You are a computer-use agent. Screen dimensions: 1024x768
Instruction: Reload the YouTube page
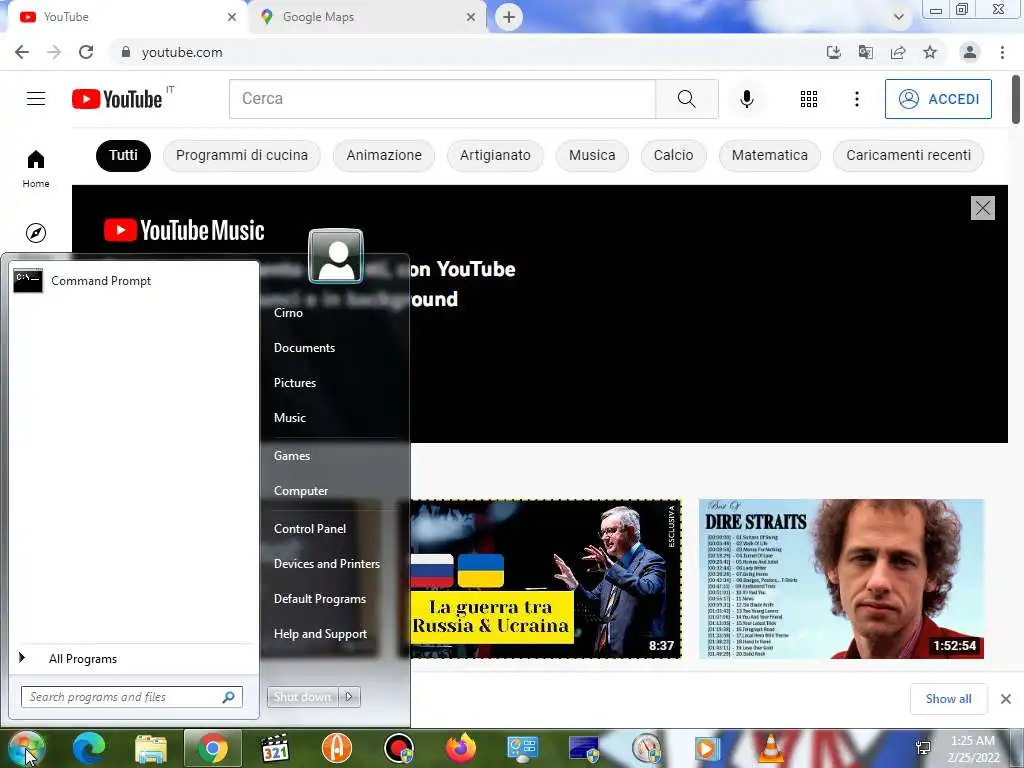(x=86, y=52)
